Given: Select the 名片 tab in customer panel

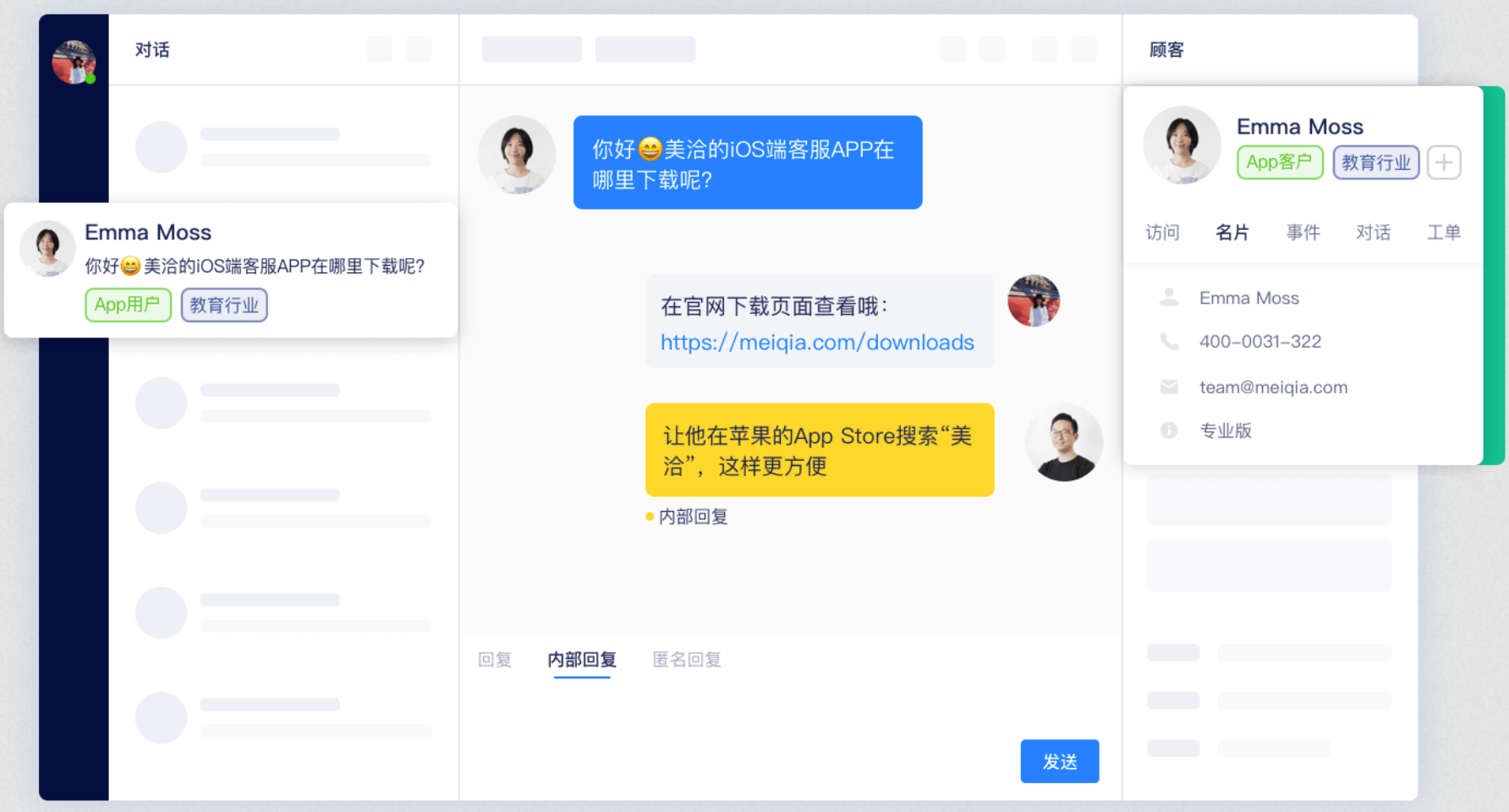Looking at the screenshot, I should [1232, 233].
